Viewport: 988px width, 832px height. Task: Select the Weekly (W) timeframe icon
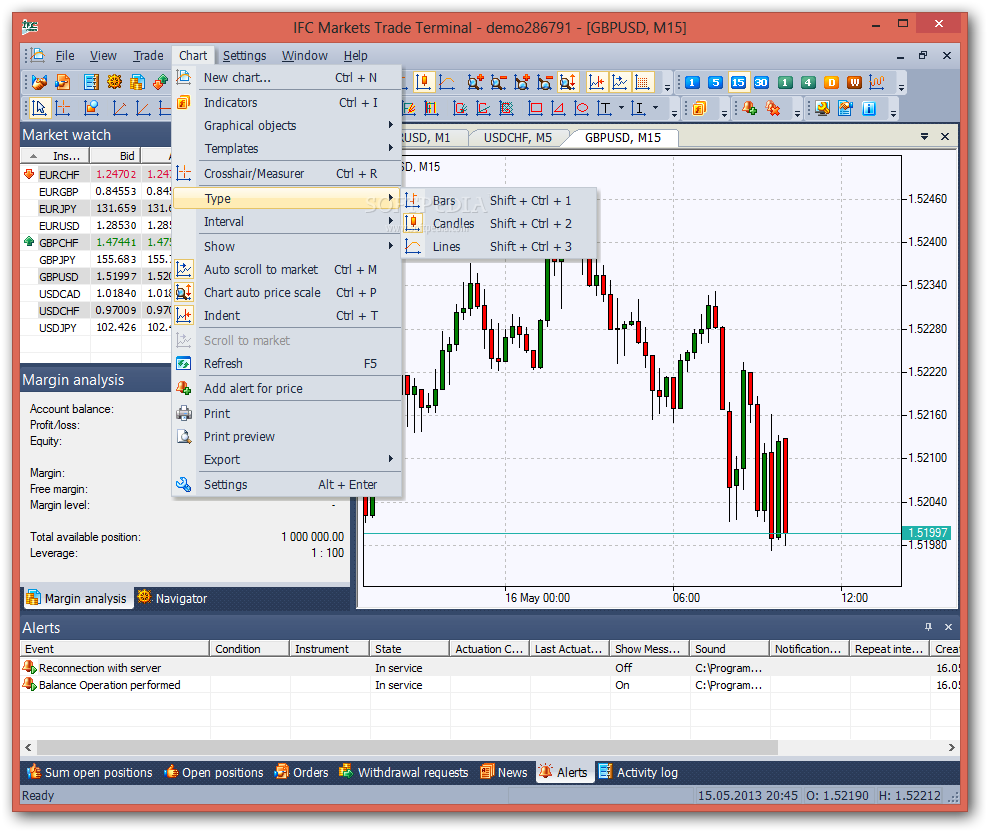point(854,83)
